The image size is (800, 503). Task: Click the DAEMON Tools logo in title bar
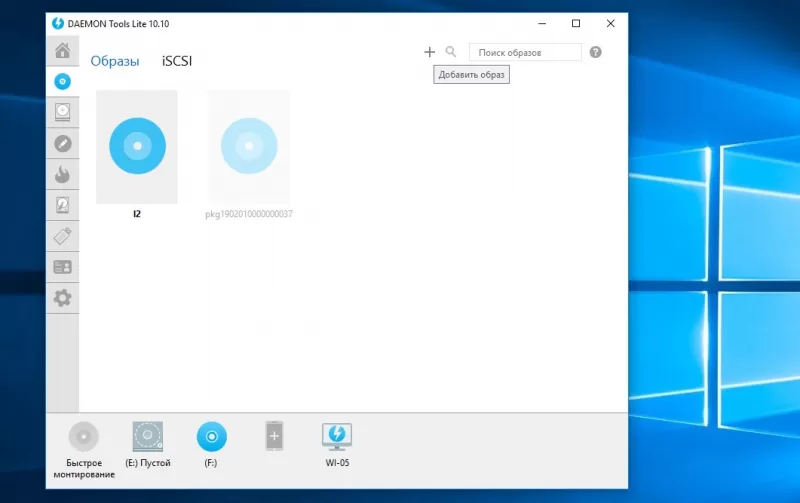pyautogui.click(x=58, y=23)
